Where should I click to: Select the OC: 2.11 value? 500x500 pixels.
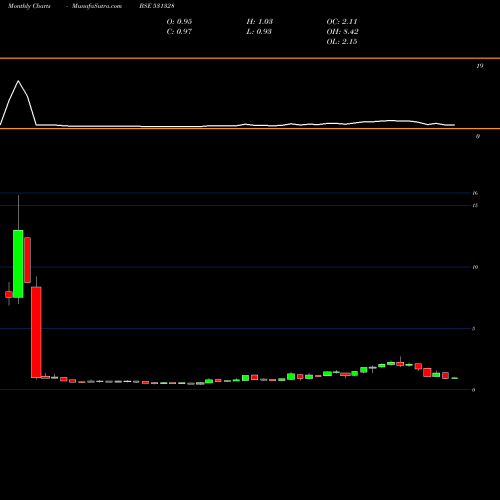(342, 21)
